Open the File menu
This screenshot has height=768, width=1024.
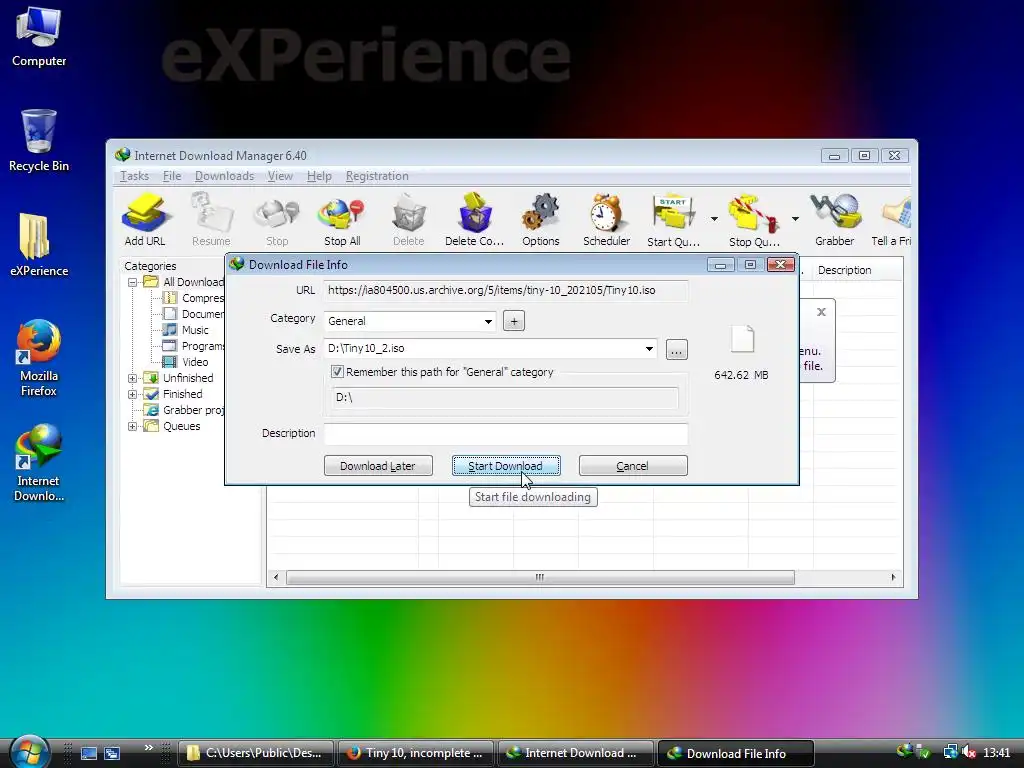172,176
